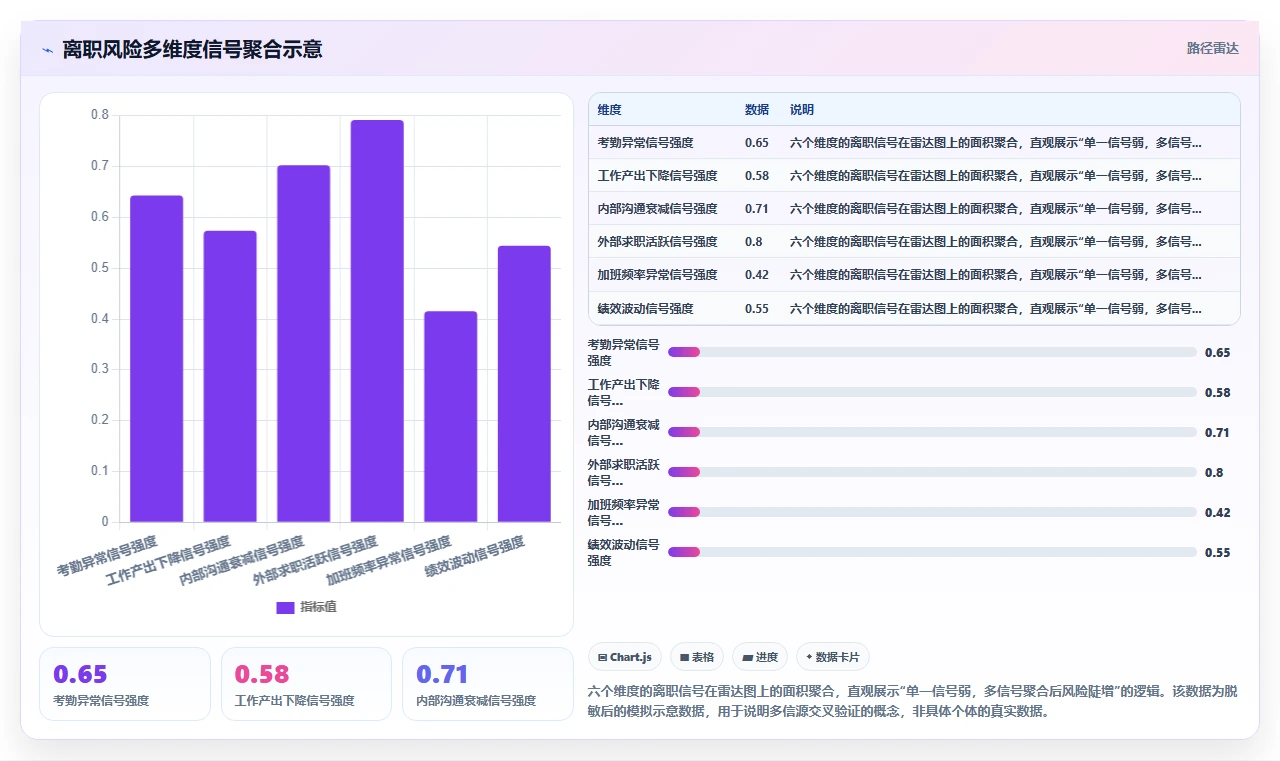This screenshot has height=761, width=1280.
Task: Select the 绩效波动信号强度 table row
Action: (914, 308)
